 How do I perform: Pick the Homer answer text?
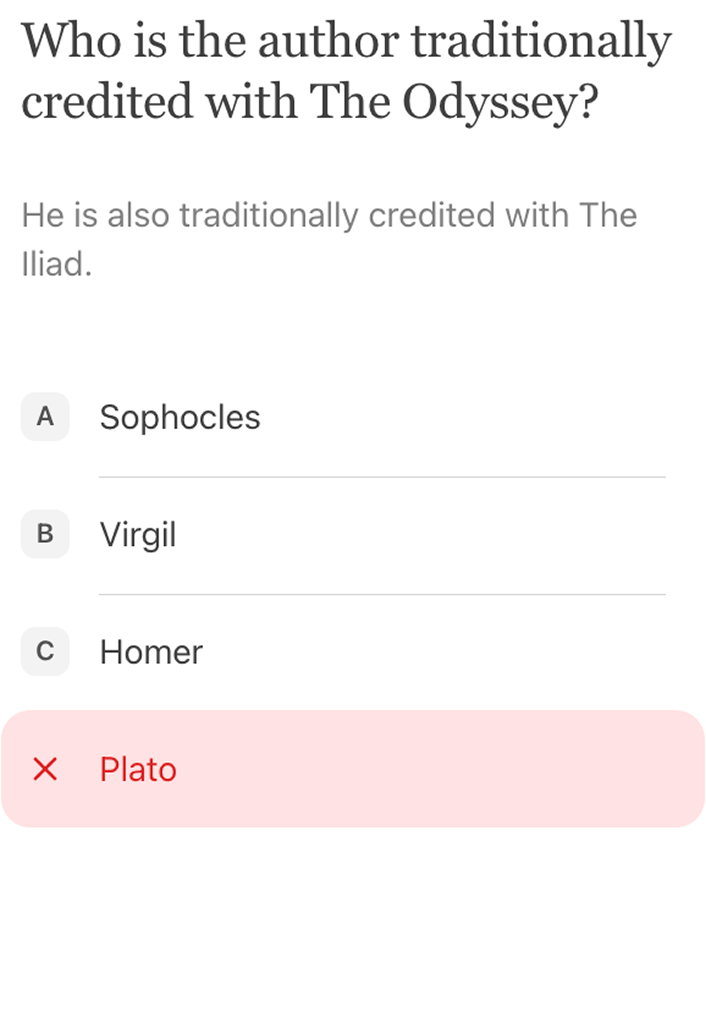(151, 652)
